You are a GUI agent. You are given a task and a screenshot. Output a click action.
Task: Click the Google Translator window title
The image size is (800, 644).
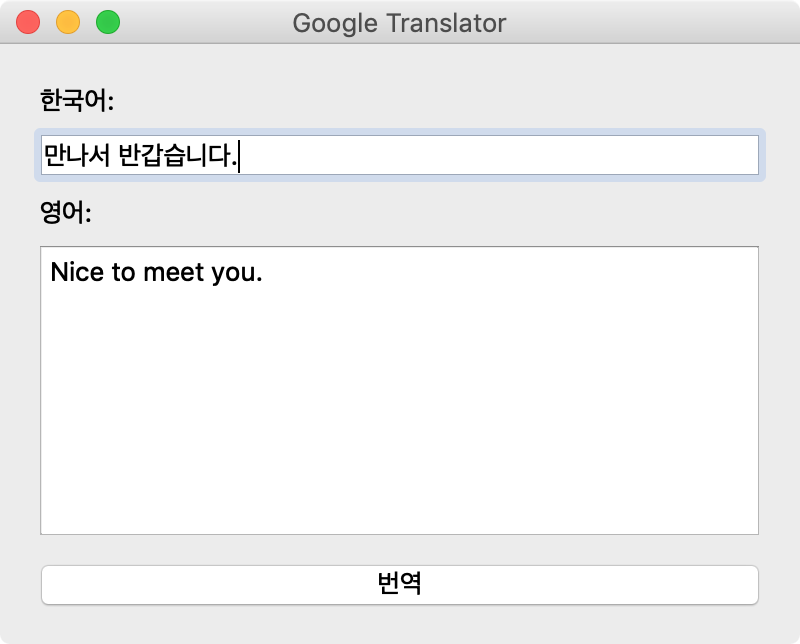coord(399,23)
